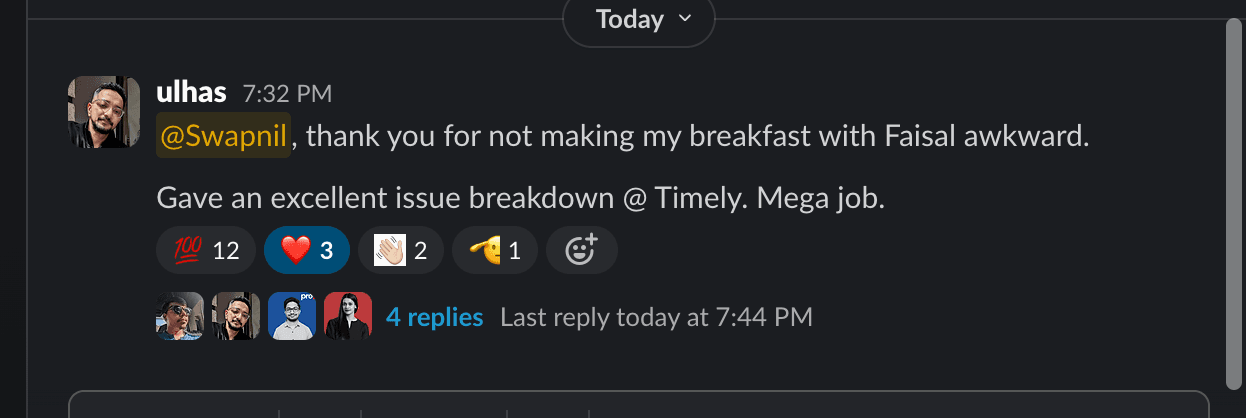Toggle the saluting face reaction

494,250
